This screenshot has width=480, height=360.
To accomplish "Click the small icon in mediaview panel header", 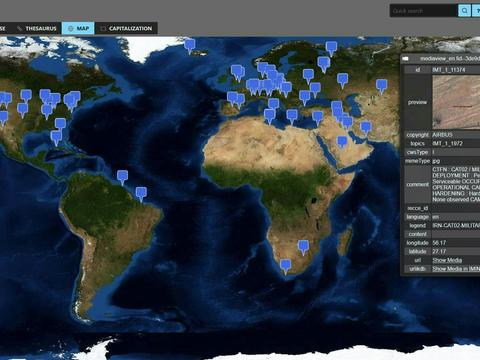I will (405, 59).
